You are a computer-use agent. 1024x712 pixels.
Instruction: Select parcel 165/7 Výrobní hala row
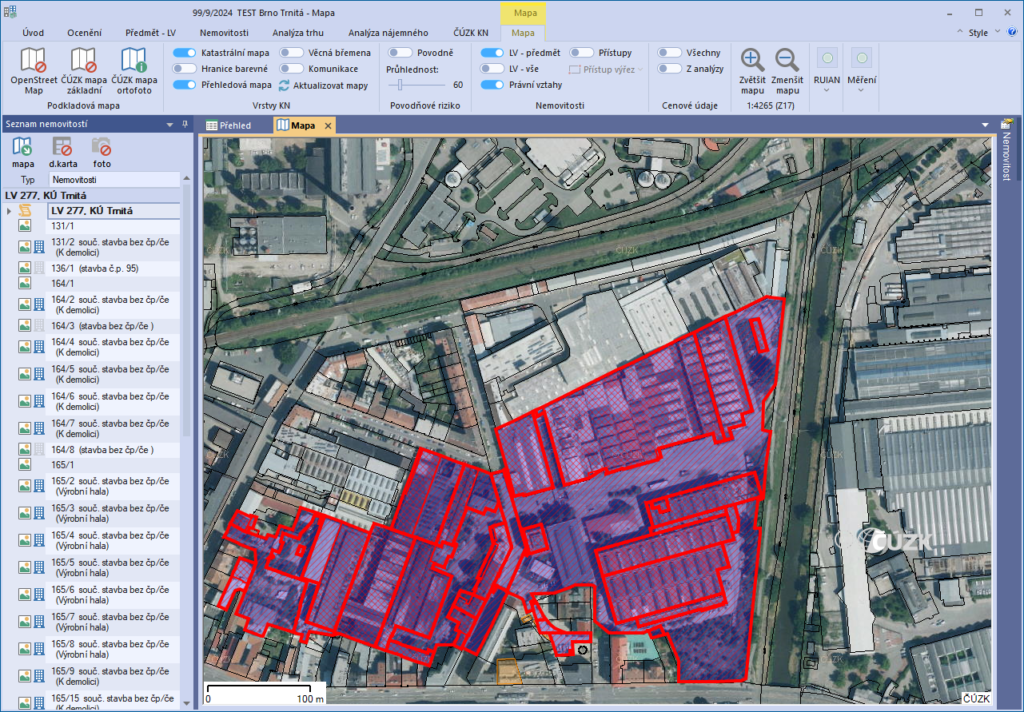(114, 622)
